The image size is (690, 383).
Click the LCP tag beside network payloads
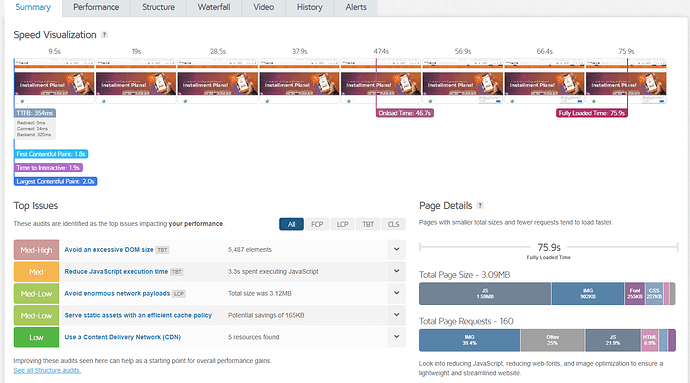coord(179,294)
